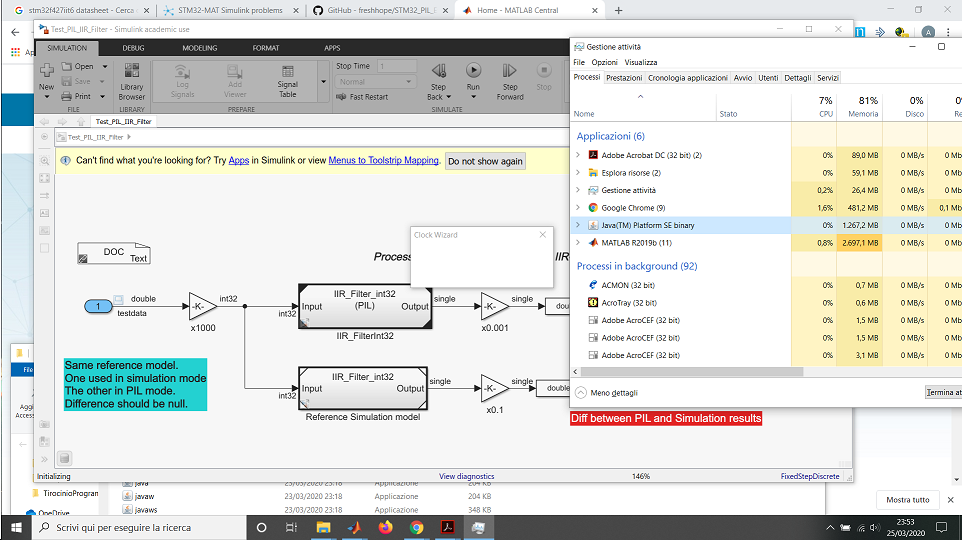Click Menus to Toolstrip Mapping link
The height and width of the screenshot is (540, 962).
pos(383,160)
